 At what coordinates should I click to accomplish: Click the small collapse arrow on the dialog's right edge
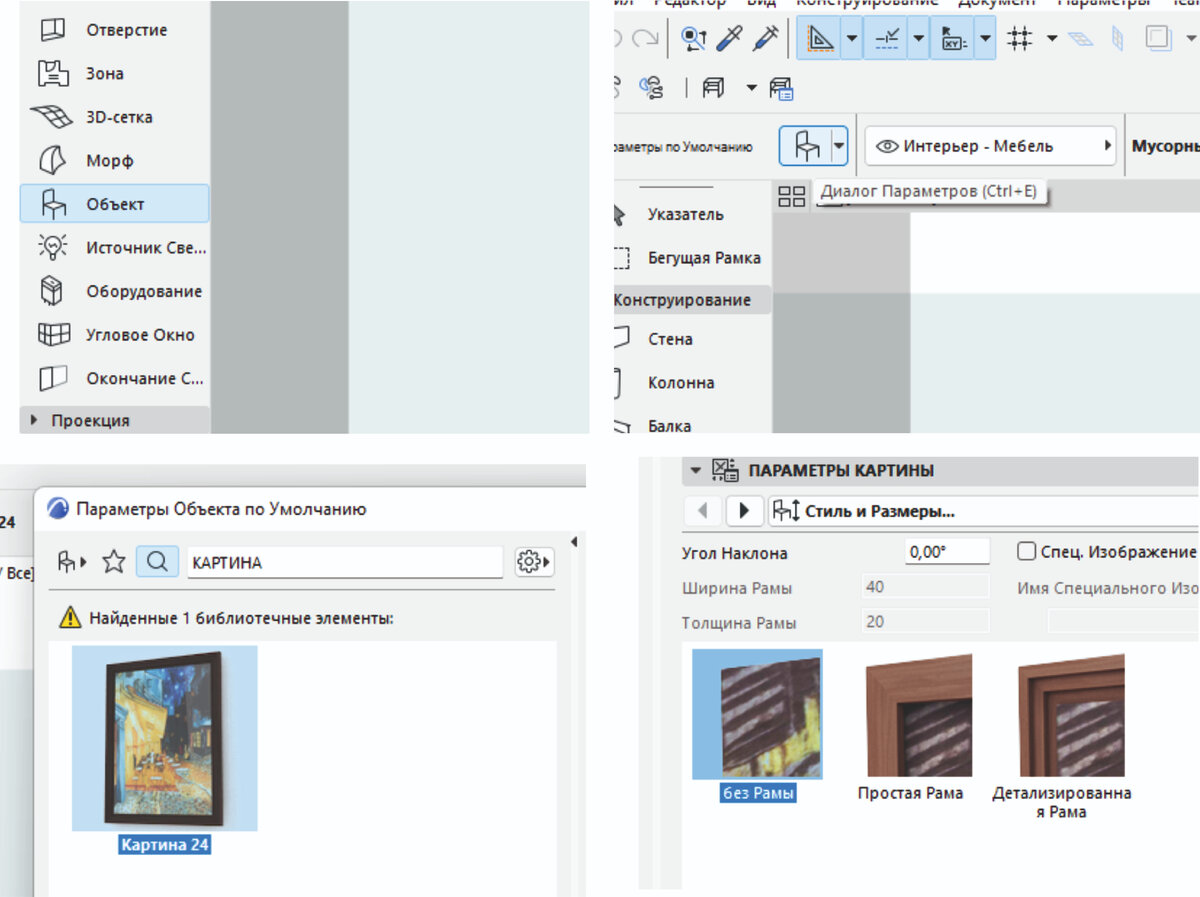pyautogui.click(x=574, y=542)
